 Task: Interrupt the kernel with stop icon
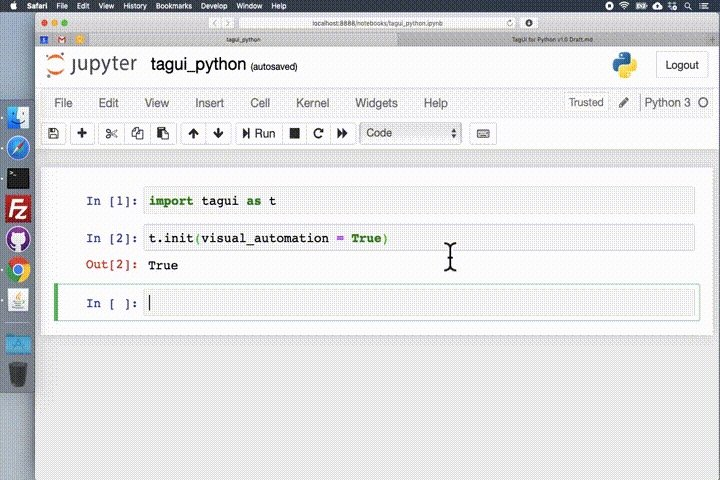[295, 134]
